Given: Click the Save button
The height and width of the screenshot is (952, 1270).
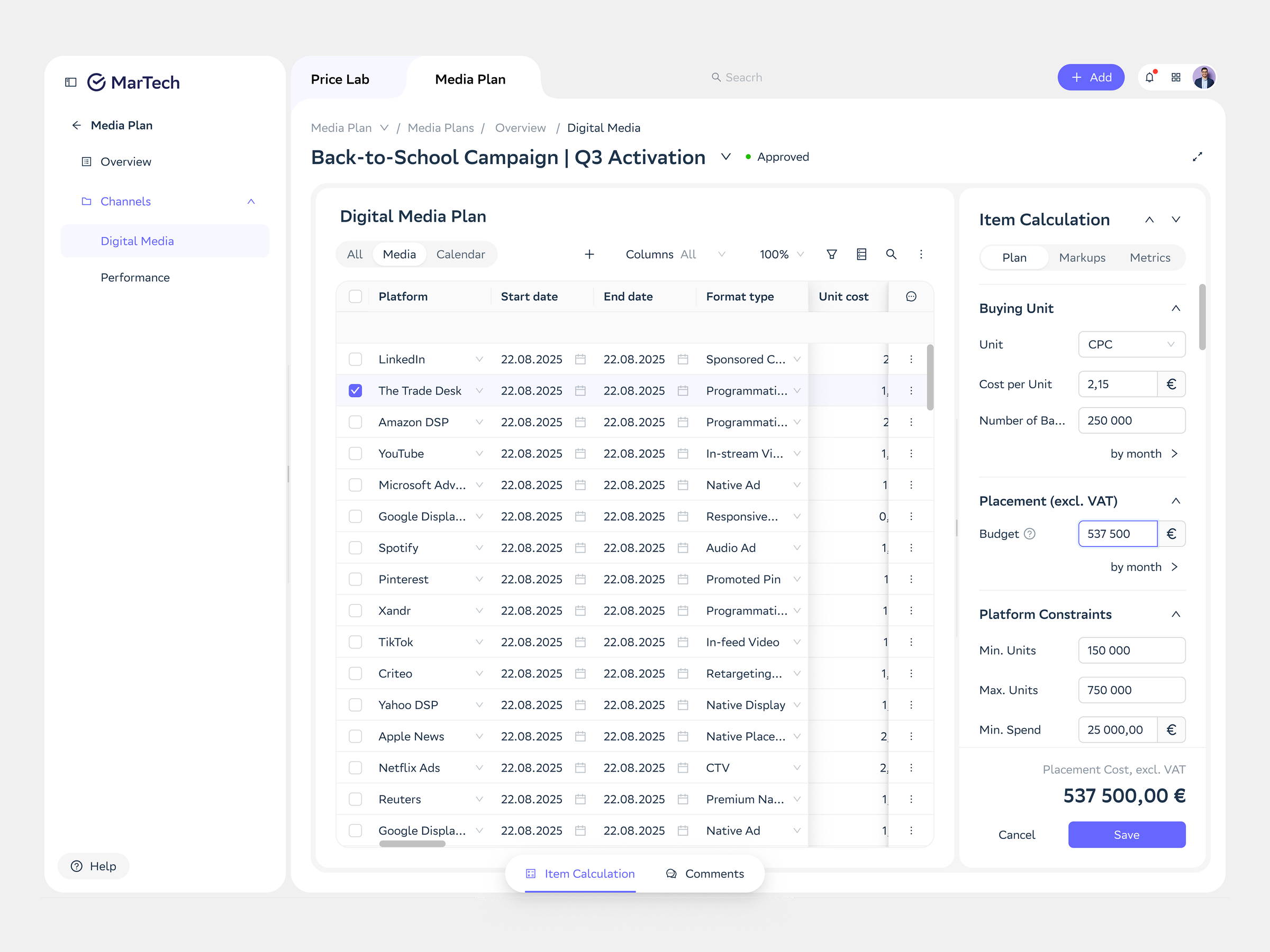Looking at the screenshot, I should pyautogui.click(x=1127, y=835).
